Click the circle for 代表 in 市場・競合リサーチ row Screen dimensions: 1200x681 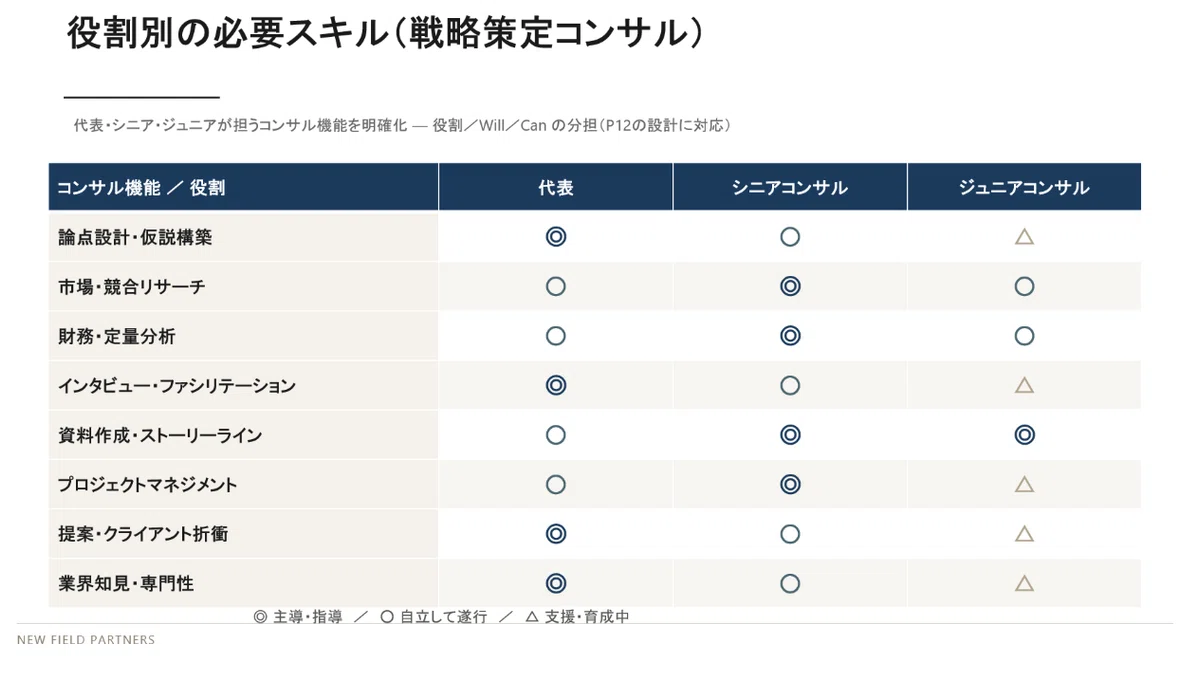[x=556, y=287]
